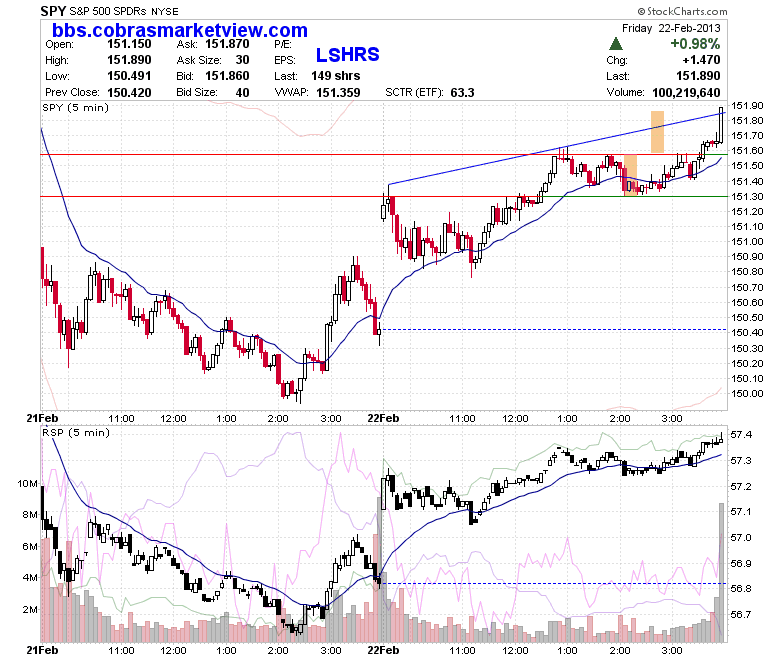Open the bbs.cobrasmarketview.com link
Image resolution: width=780 pixels, height=659 pixels.
click(180, 30)
